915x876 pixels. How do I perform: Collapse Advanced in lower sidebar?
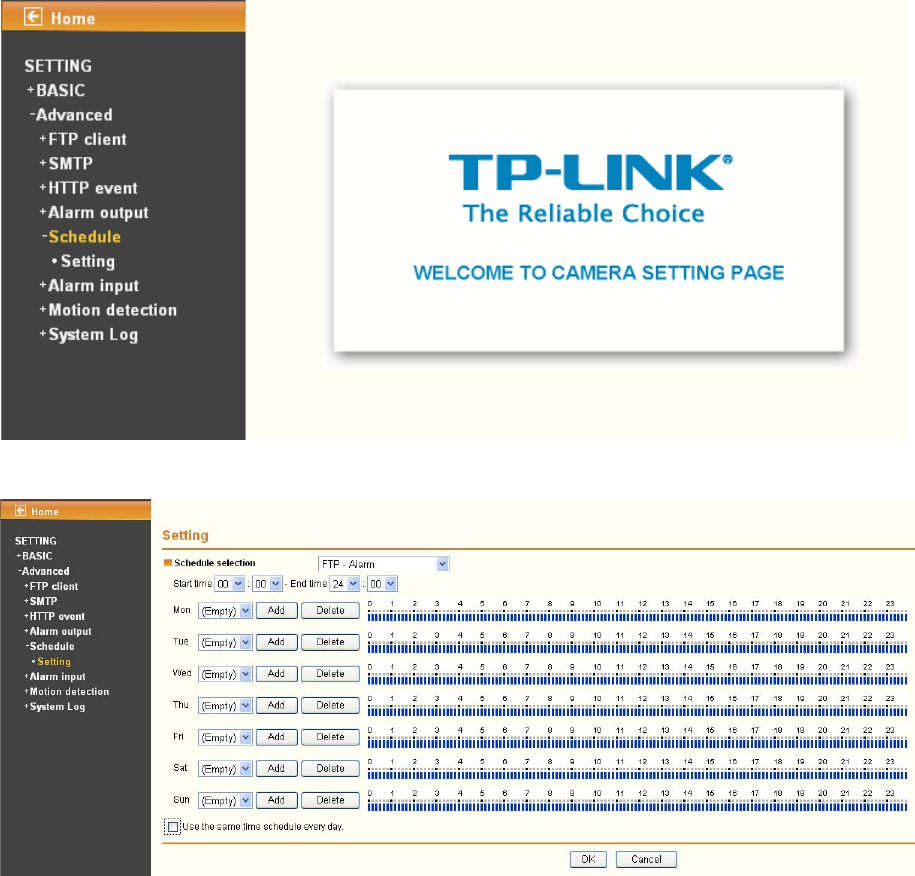pyautogui.click(x=44, y=571)
